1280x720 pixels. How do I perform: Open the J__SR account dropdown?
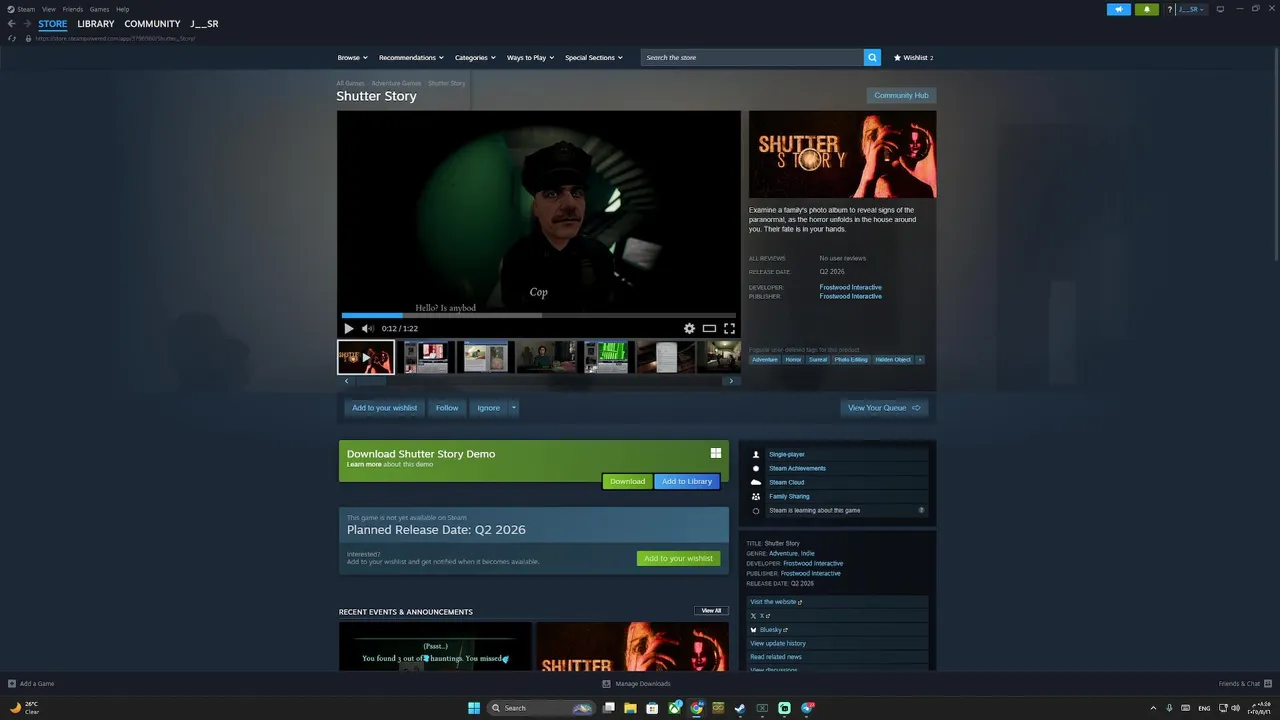point(1192,9)
